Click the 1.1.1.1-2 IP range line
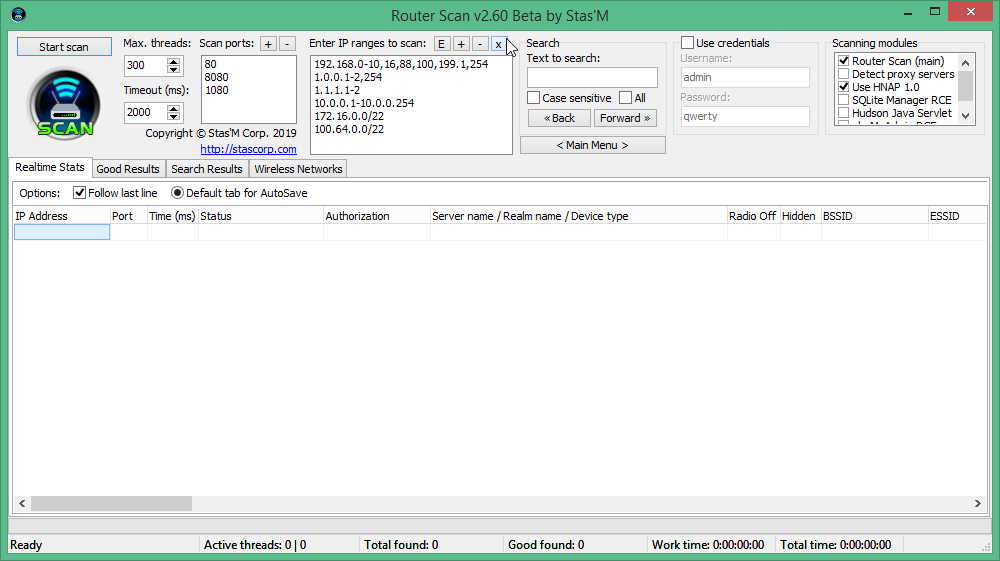The height and width of the screenshot is (561, 1000). tap(337, 90)
